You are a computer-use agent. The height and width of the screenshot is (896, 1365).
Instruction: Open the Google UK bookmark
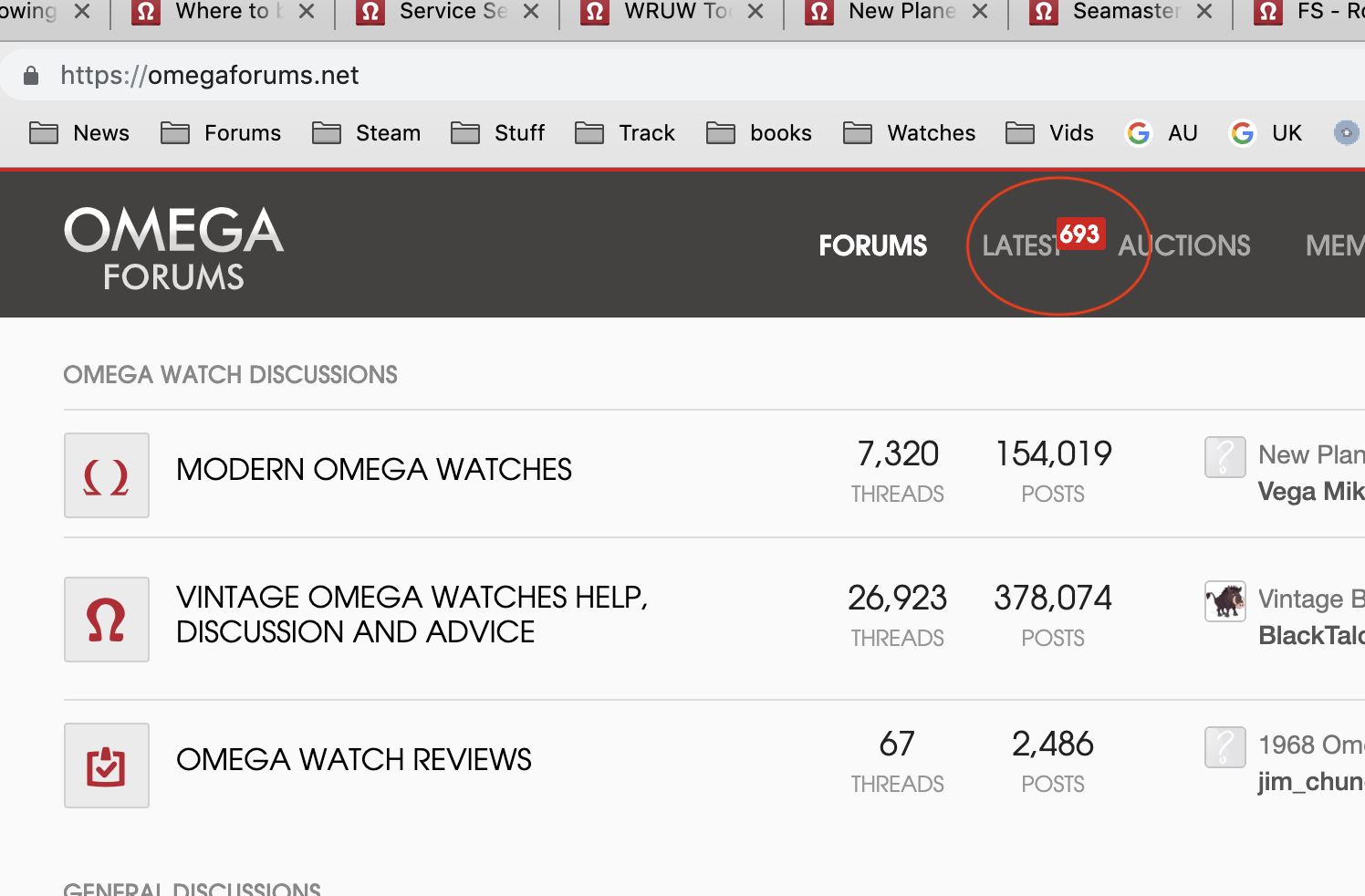coord(1266,133)
